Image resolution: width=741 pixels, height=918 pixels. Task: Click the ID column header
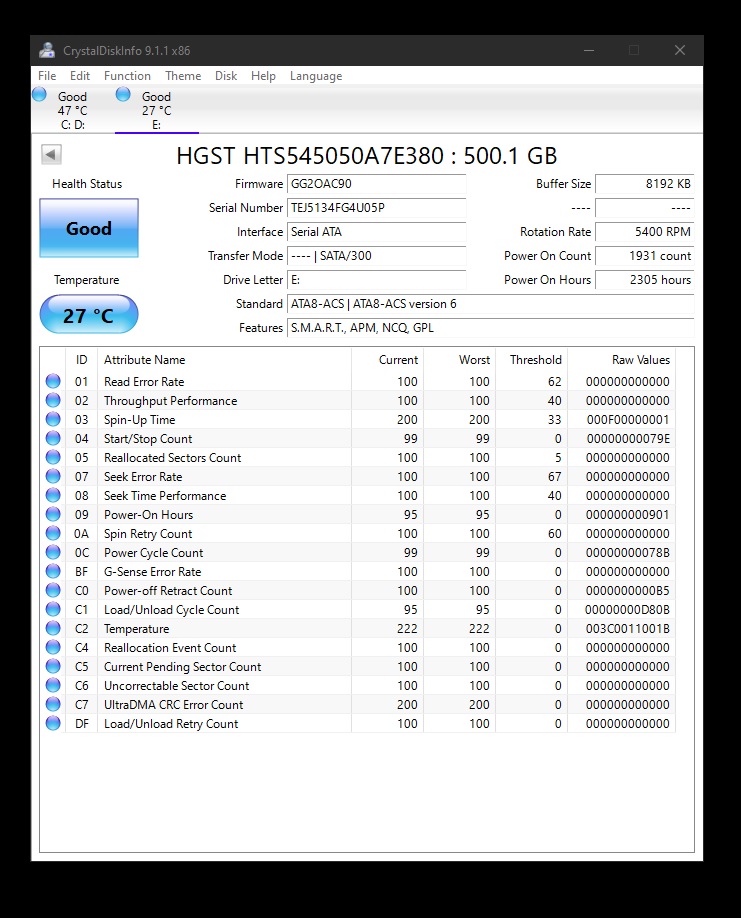[x=81, y=359]
